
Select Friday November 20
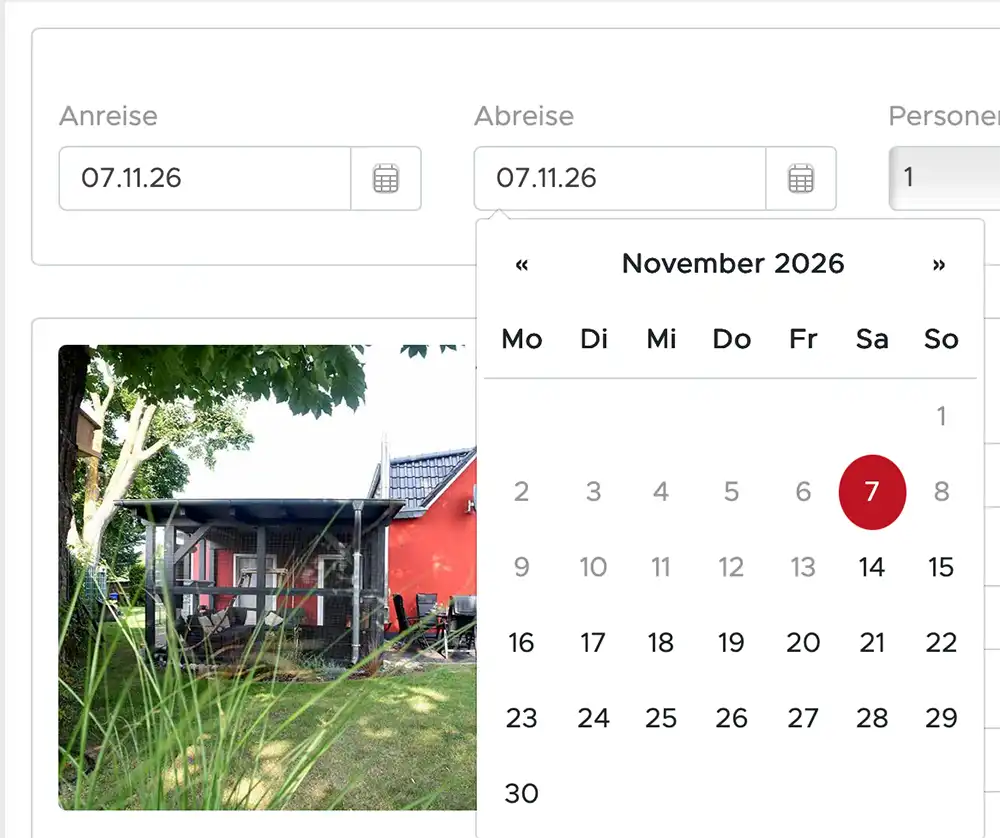[803, 643]
